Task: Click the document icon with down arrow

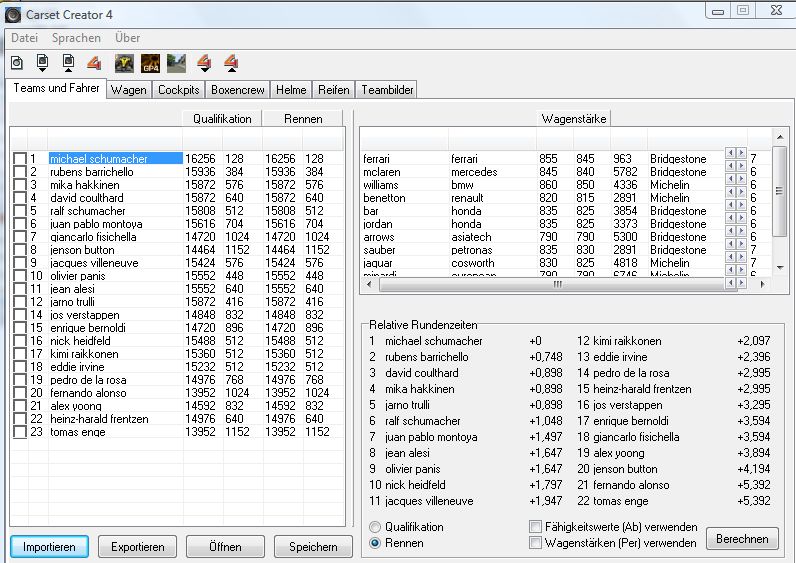Action: (x=43, y=64)
